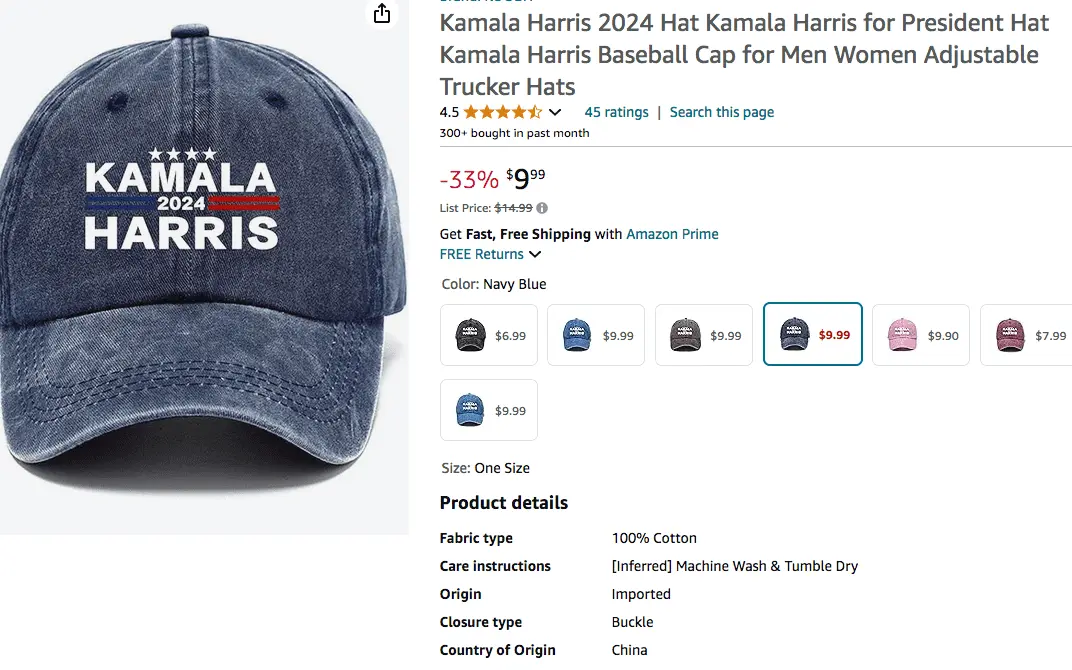This screenshot has width=1072, height=670.
Task: Open the 45 ratings link
Action: click(616, 112)
